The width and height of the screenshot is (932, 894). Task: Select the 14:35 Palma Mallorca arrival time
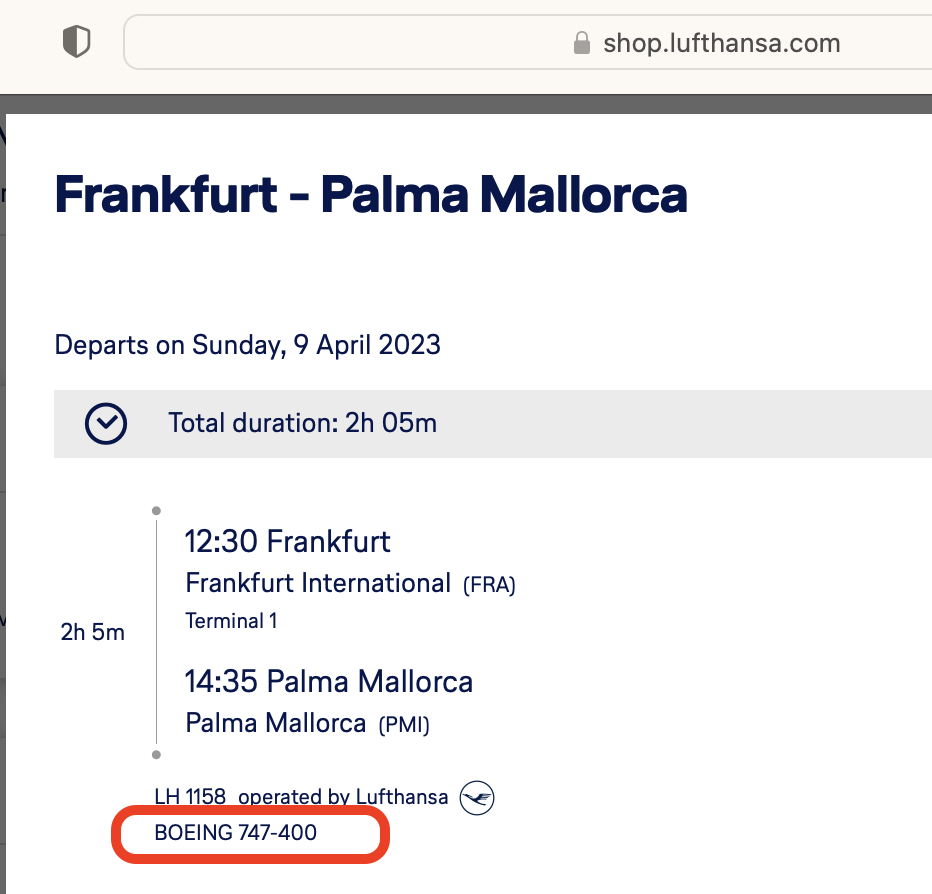(328, 682)
